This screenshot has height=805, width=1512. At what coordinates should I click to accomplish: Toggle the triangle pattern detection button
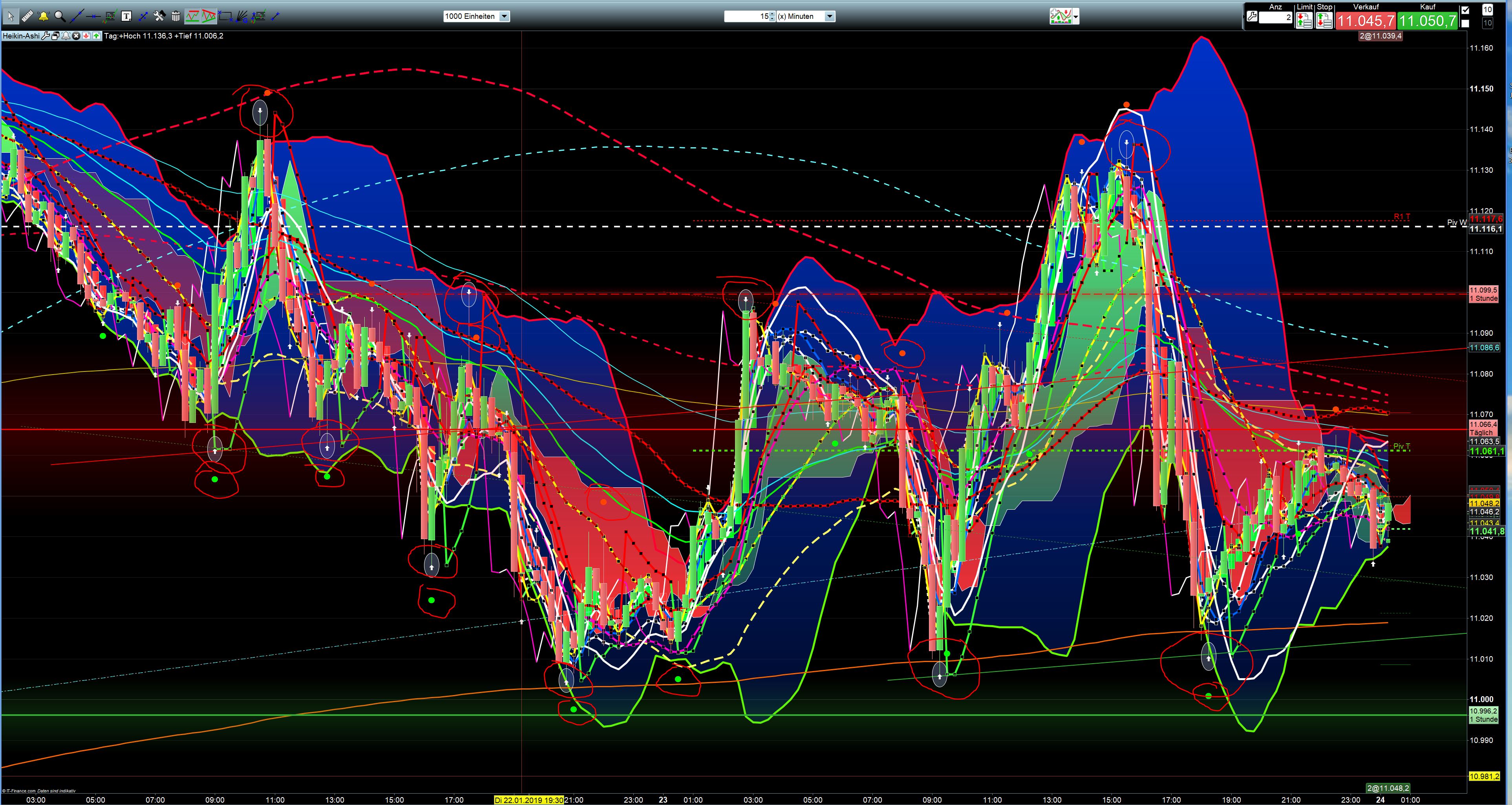tap(208, 16)
